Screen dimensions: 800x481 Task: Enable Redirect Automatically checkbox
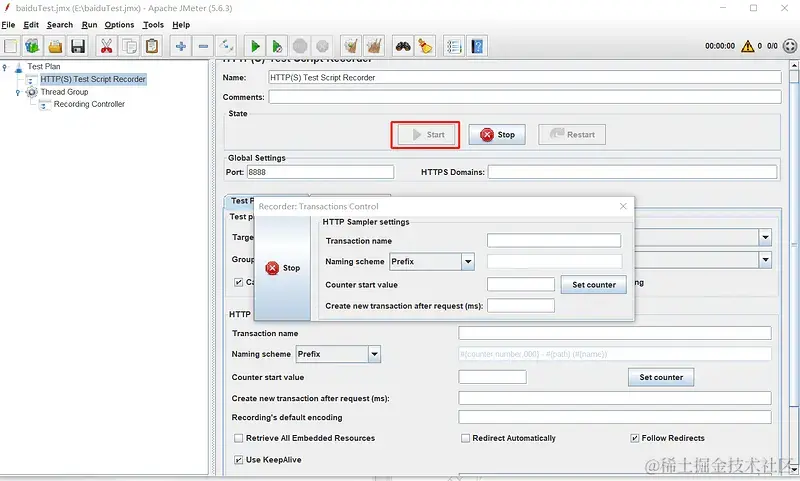click(x=465, y=438)
